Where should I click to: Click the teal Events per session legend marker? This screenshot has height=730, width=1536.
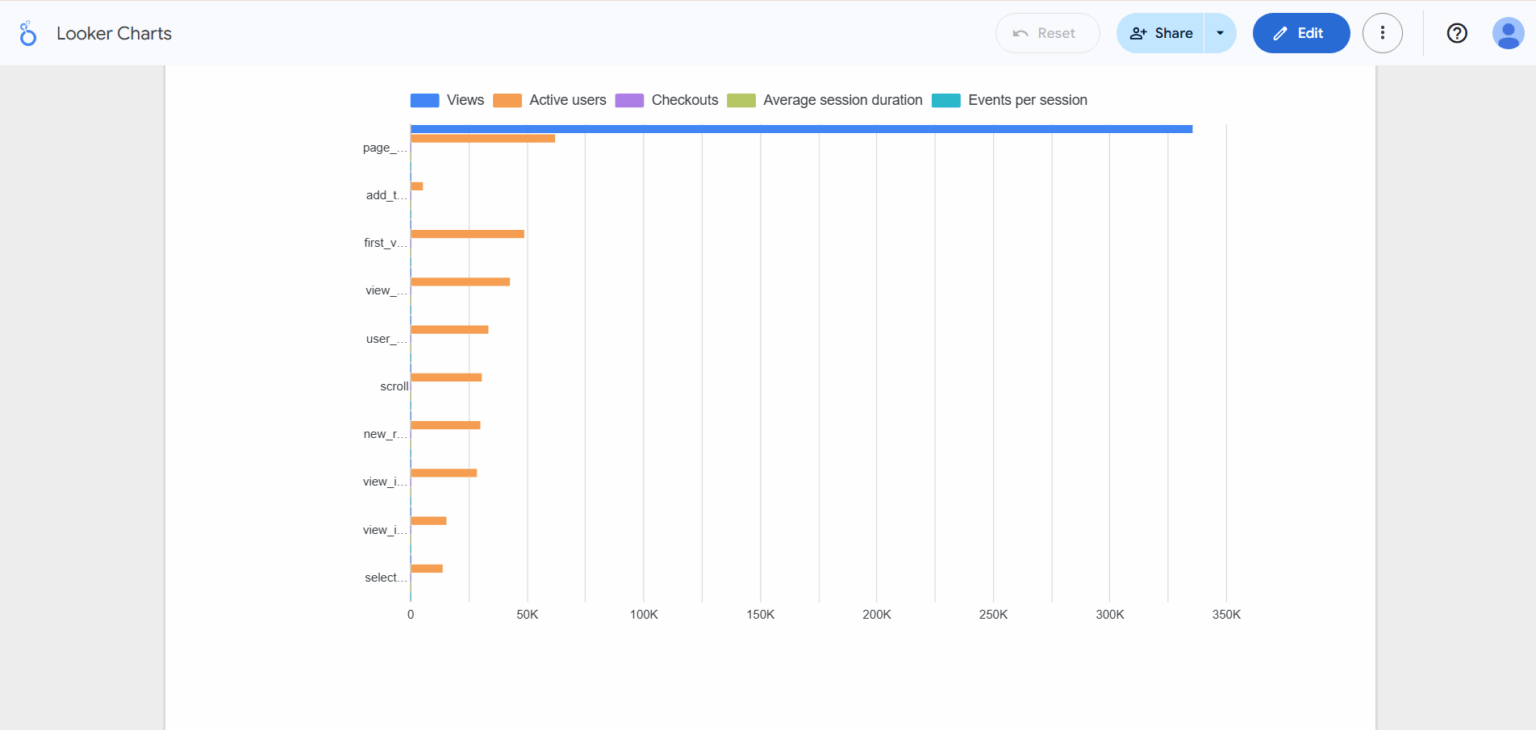click(945, 100)
